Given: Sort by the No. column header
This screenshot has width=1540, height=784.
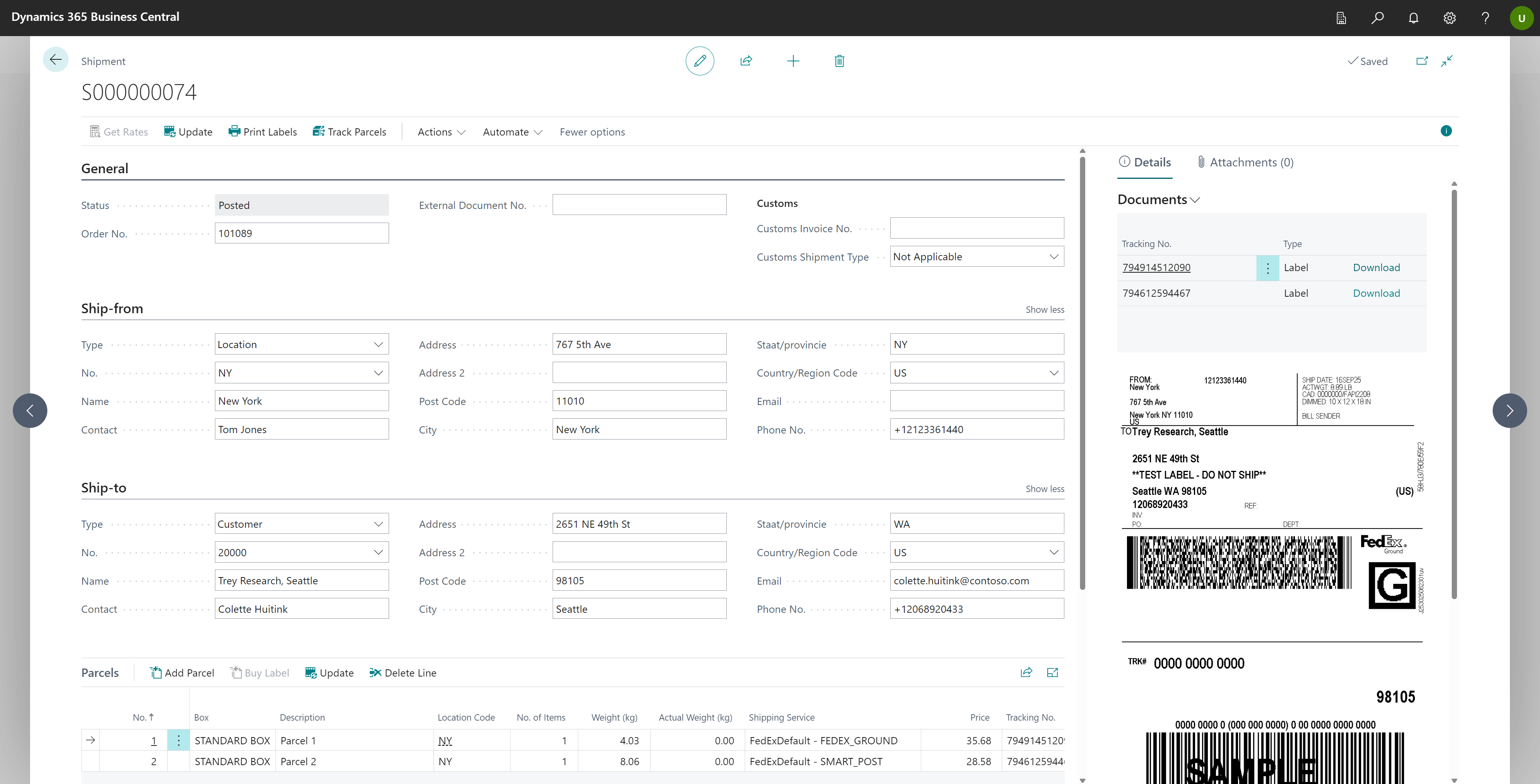Looking at the screenshot, I should pos(144,717).
